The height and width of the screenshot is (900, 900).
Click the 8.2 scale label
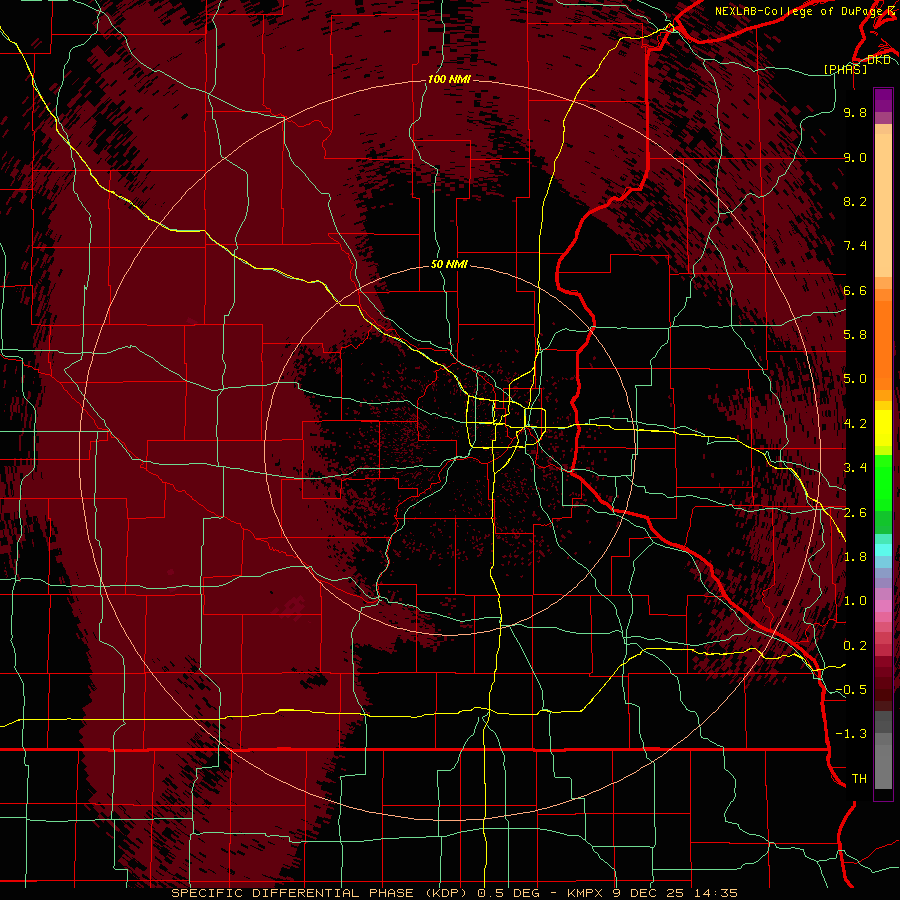pos(855,201)
